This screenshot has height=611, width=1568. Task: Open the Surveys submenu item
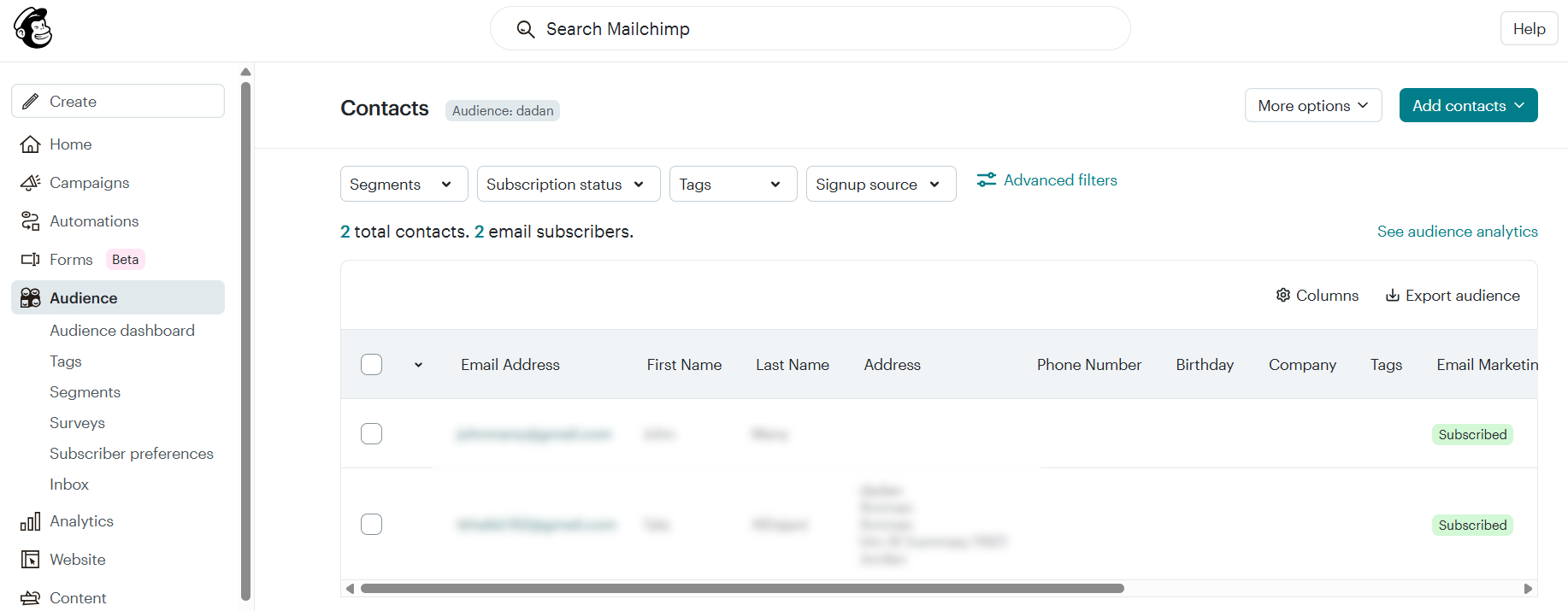(77, 423)
